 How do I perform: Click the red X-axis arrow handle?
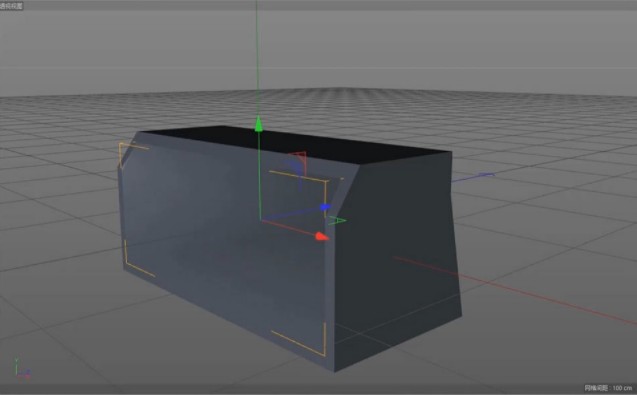(322, 237)
